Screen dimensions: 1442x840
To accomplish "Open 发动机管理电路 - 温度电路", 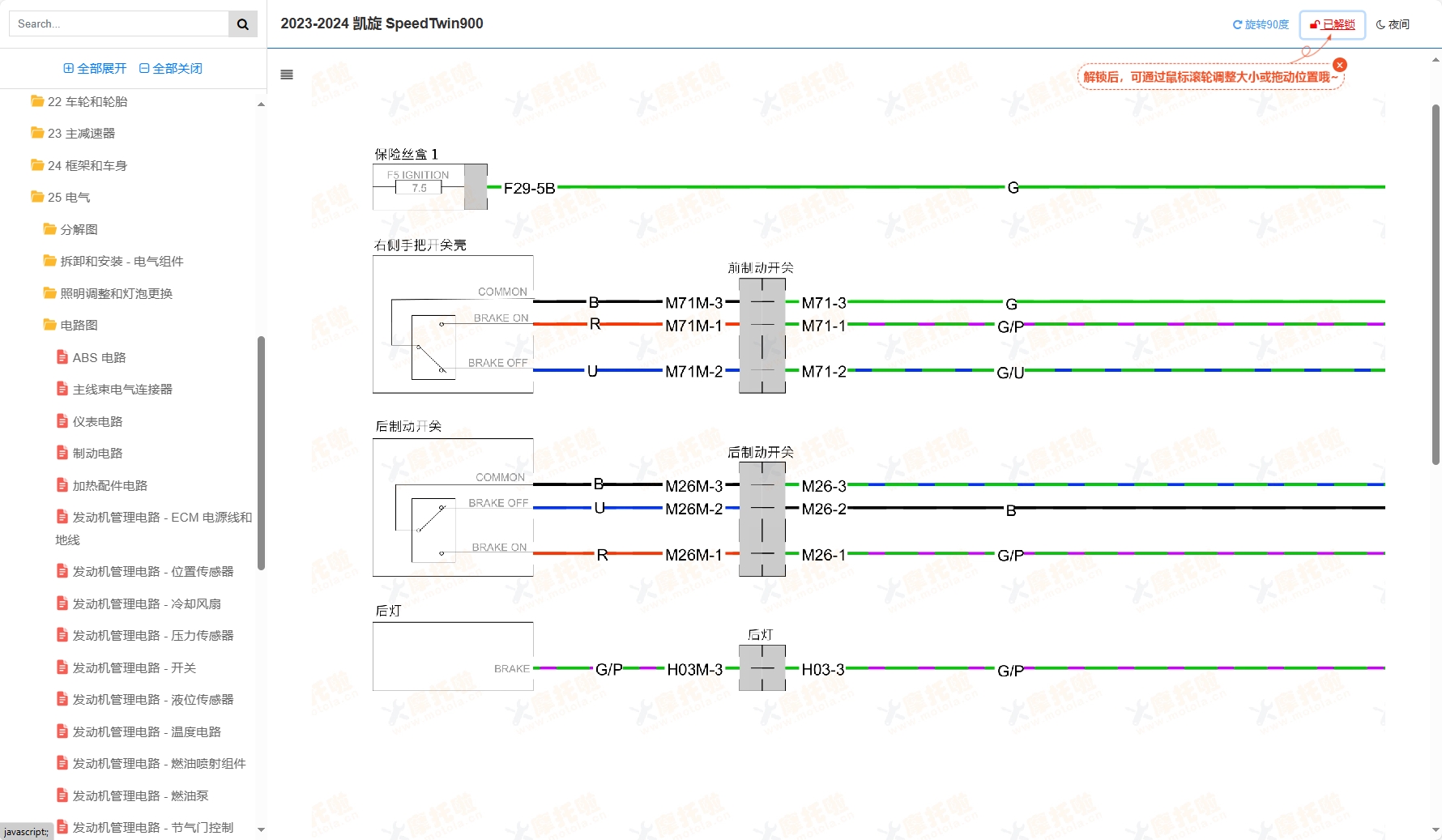I will click(x=147, y=732).
